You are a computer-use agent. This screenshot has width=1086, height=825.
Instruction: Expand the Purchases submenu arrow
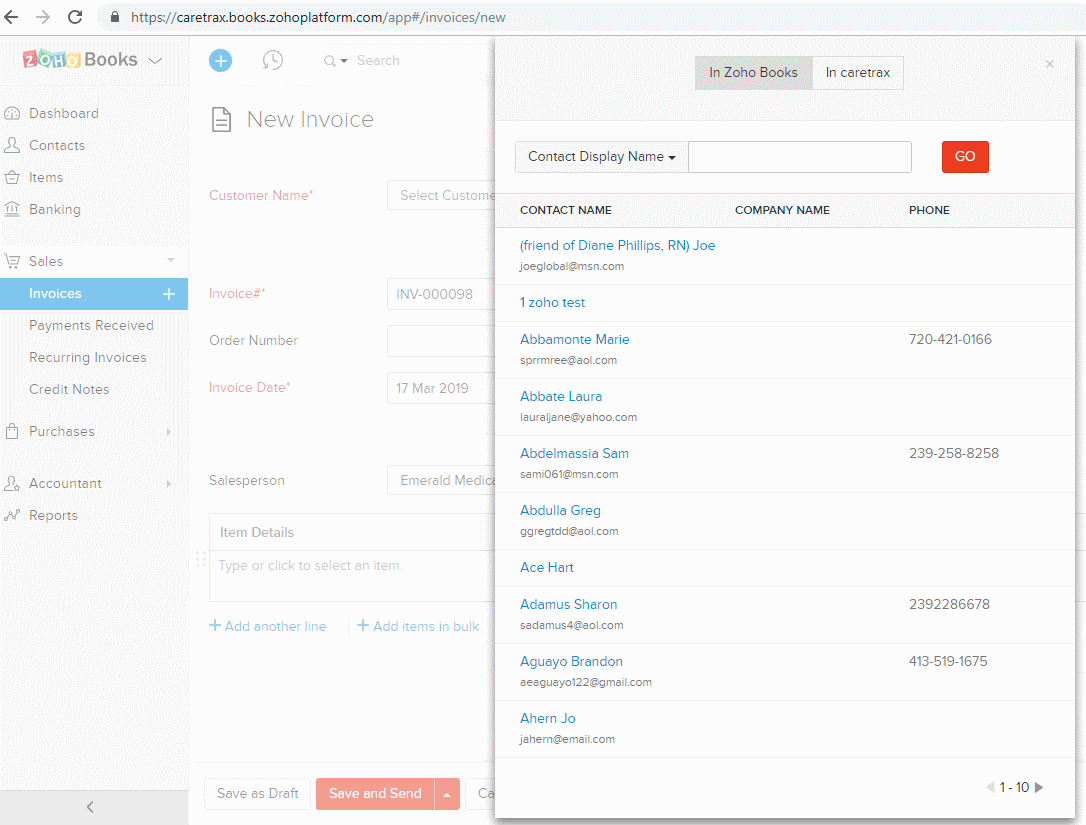(168, 432)
